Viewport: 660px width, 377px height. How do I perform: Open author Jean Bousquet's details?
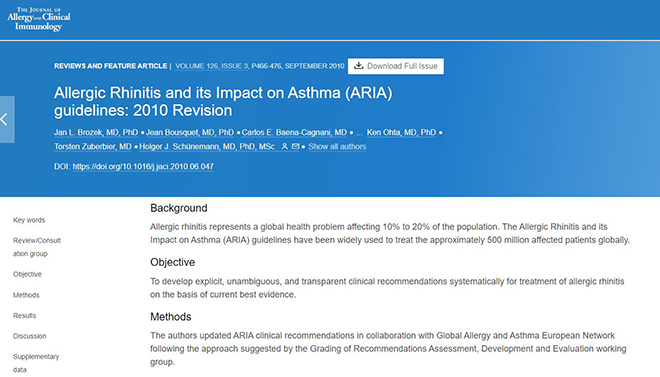190,133
